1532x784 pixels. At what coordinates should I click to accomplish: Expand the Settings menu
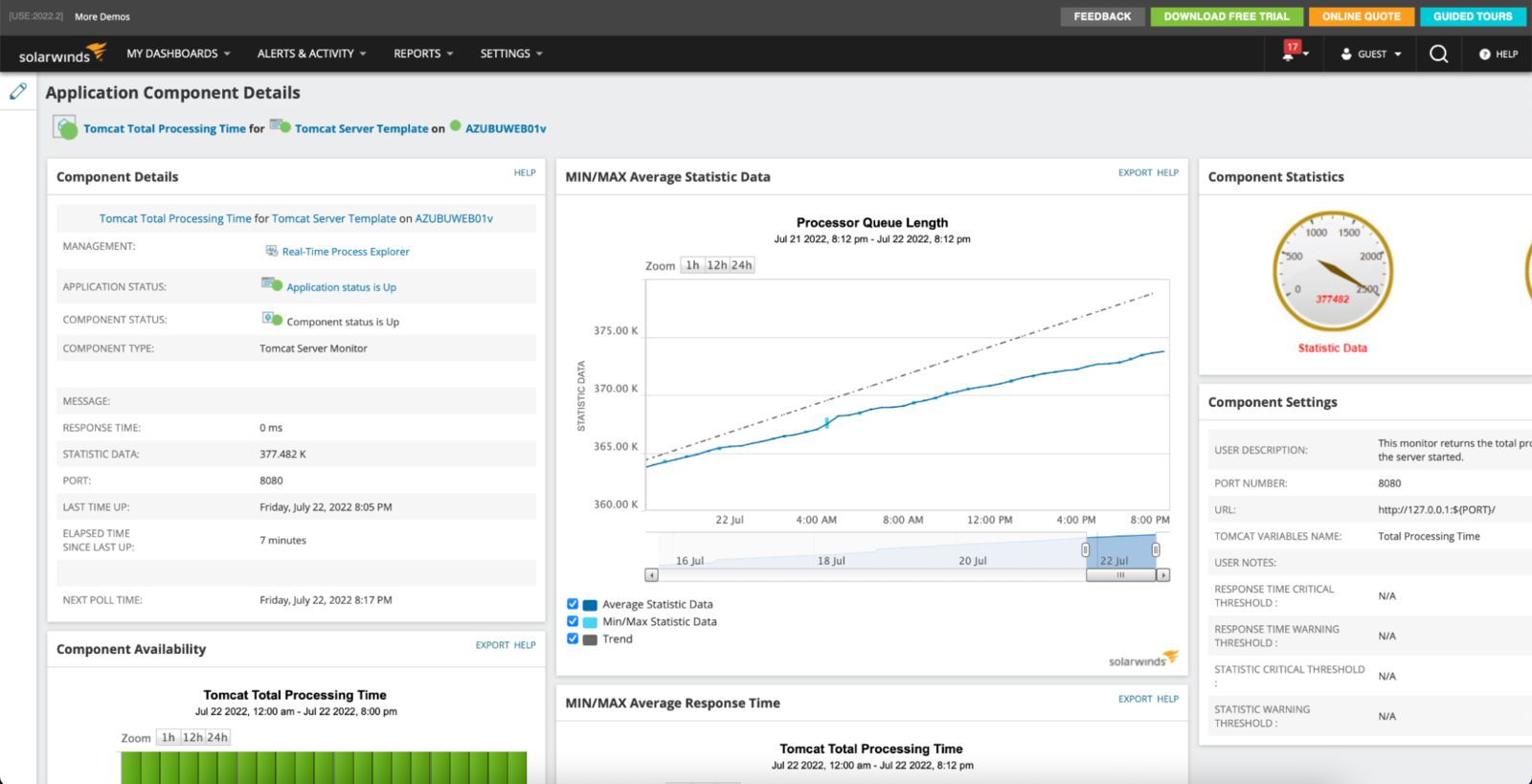[511, 54]
